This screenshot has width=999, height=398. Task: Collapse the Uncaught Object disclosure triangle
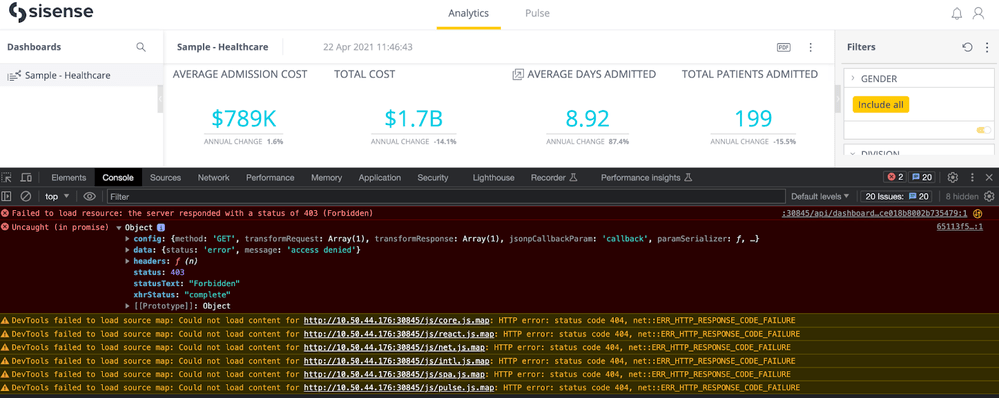click(119, 227)
